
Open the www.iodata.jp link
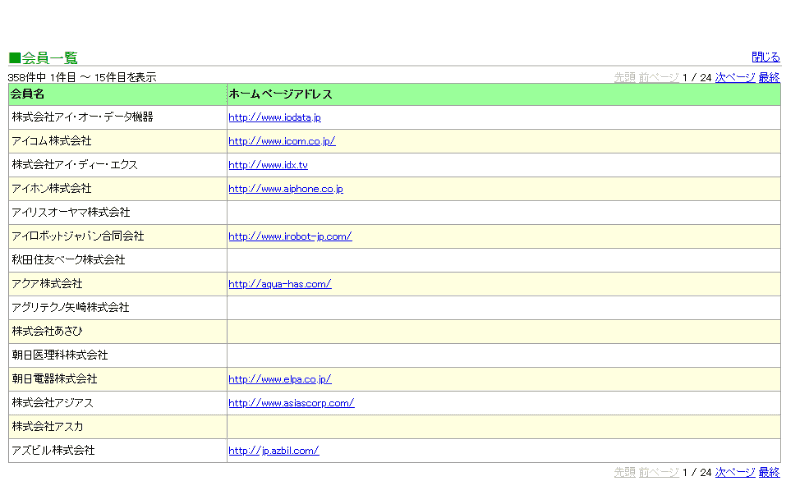click(274, 117)
